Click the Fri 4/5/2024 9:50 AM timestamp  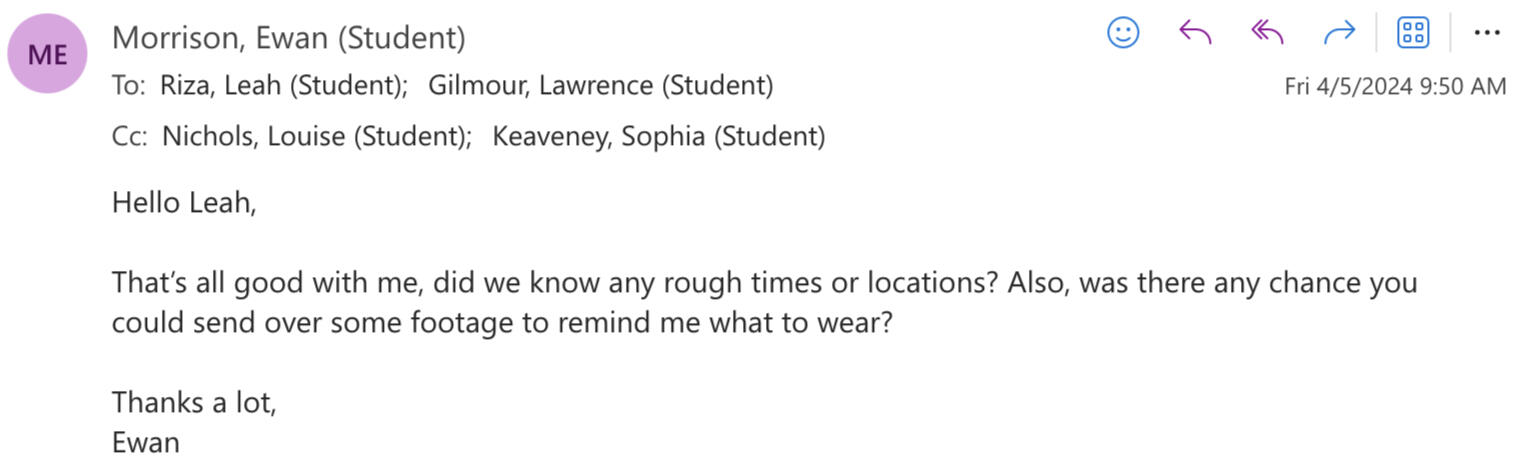click(1395, 87)
